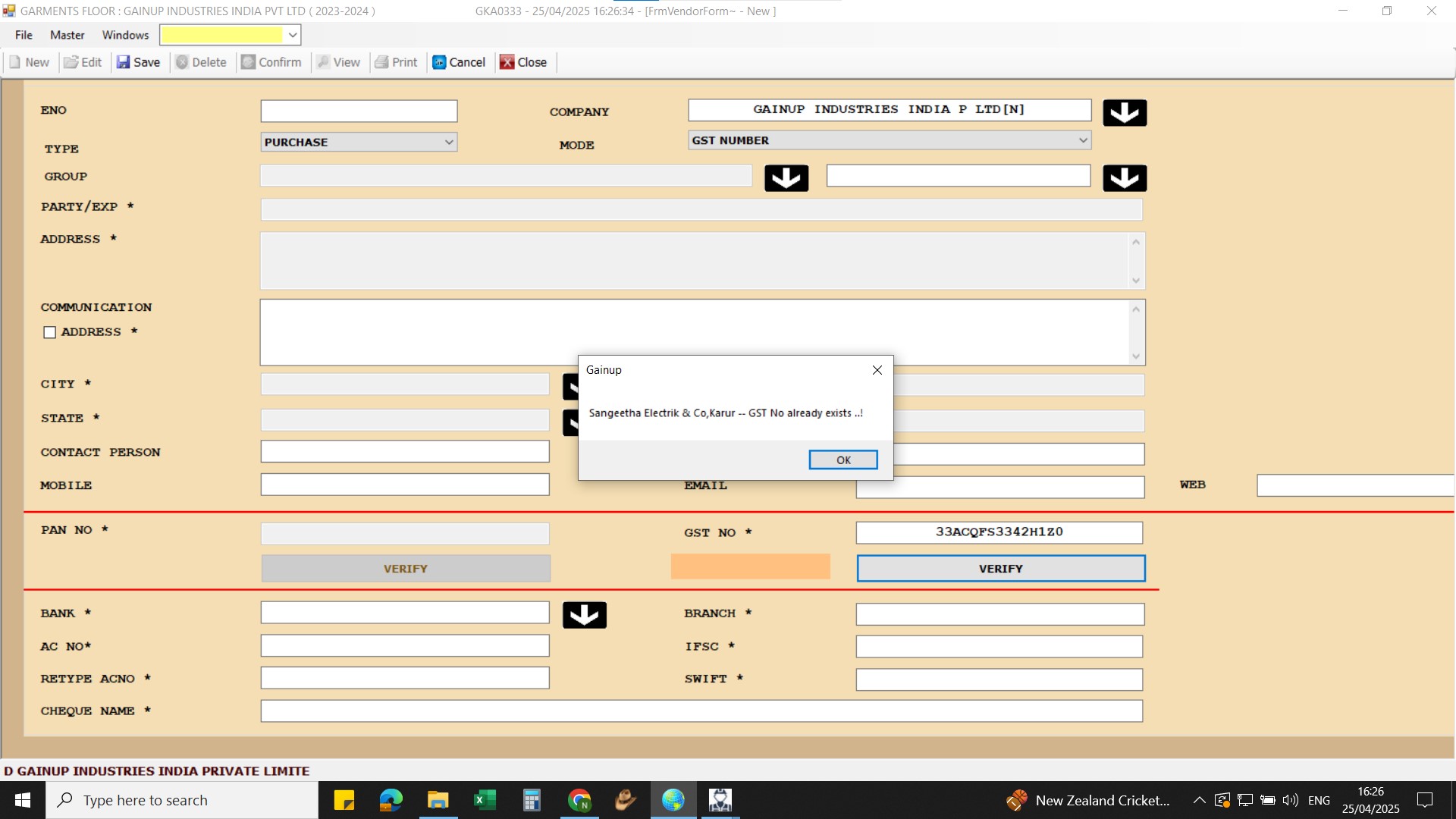Click the black arrow lookup beside COMPANY

pos(1124,113)
